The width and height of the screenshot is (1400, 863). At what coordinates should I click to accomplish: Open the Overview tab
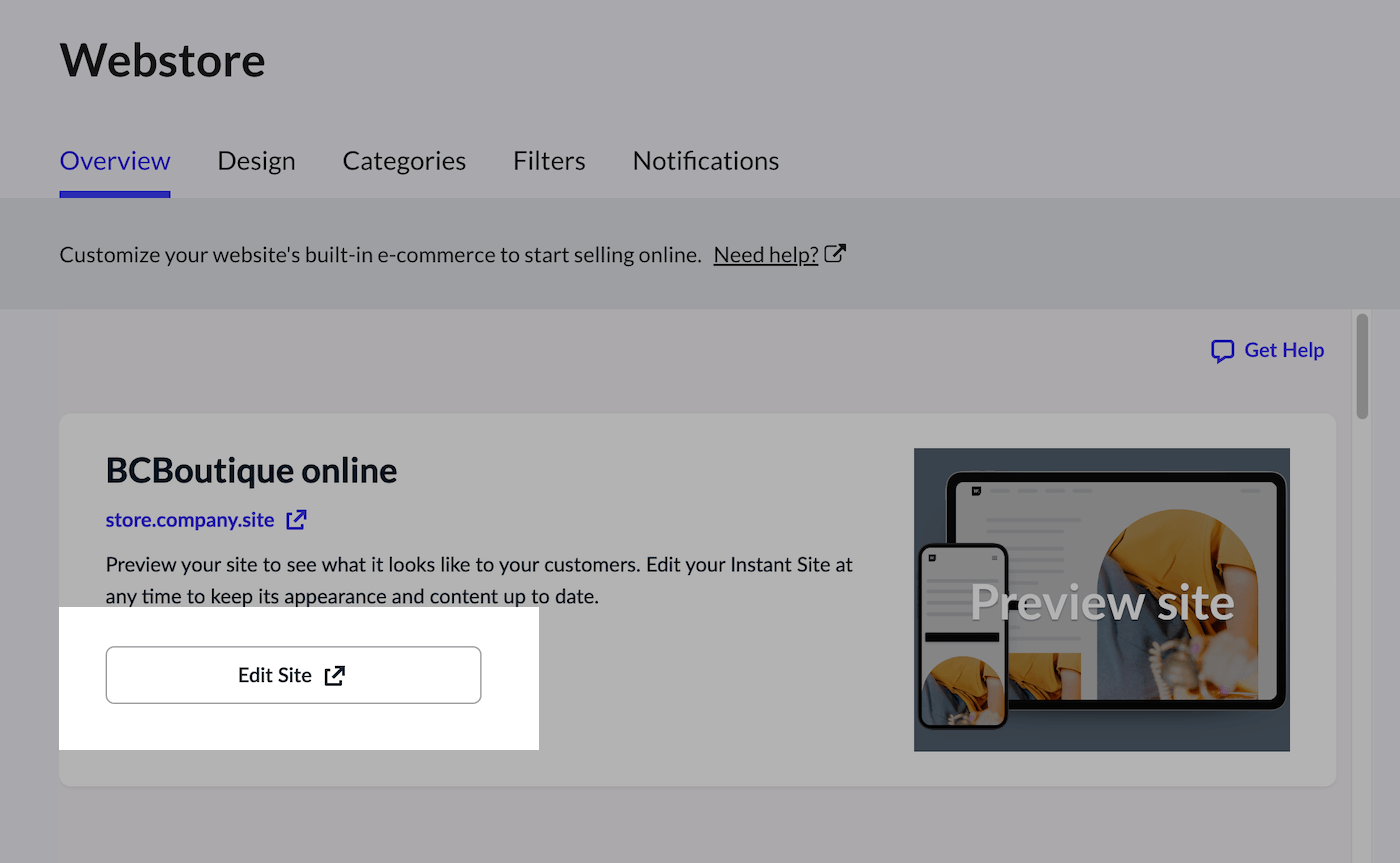coord(115,161)
